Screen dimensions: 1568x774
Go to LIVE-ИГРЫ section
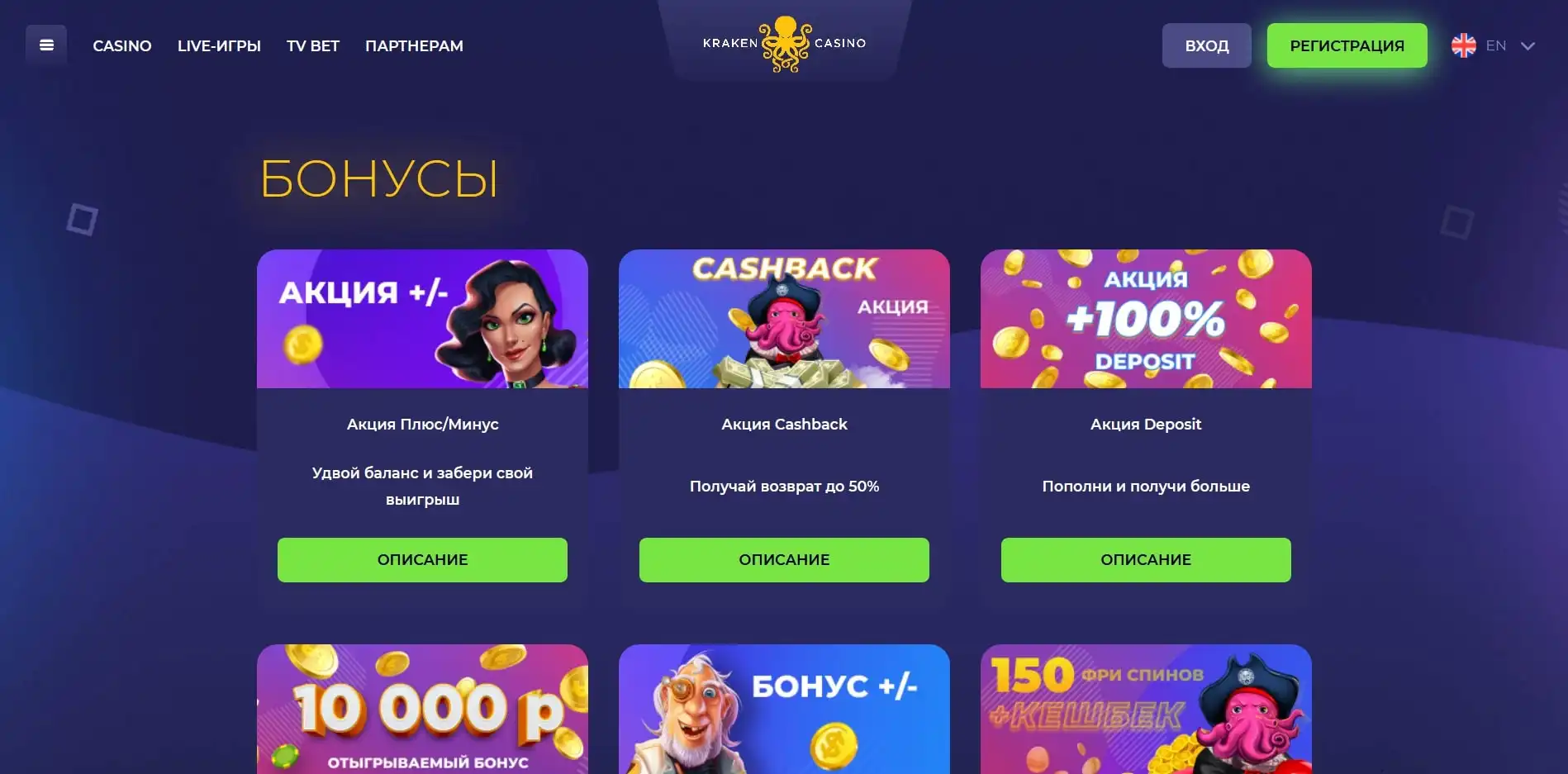[x=219, y=46]
